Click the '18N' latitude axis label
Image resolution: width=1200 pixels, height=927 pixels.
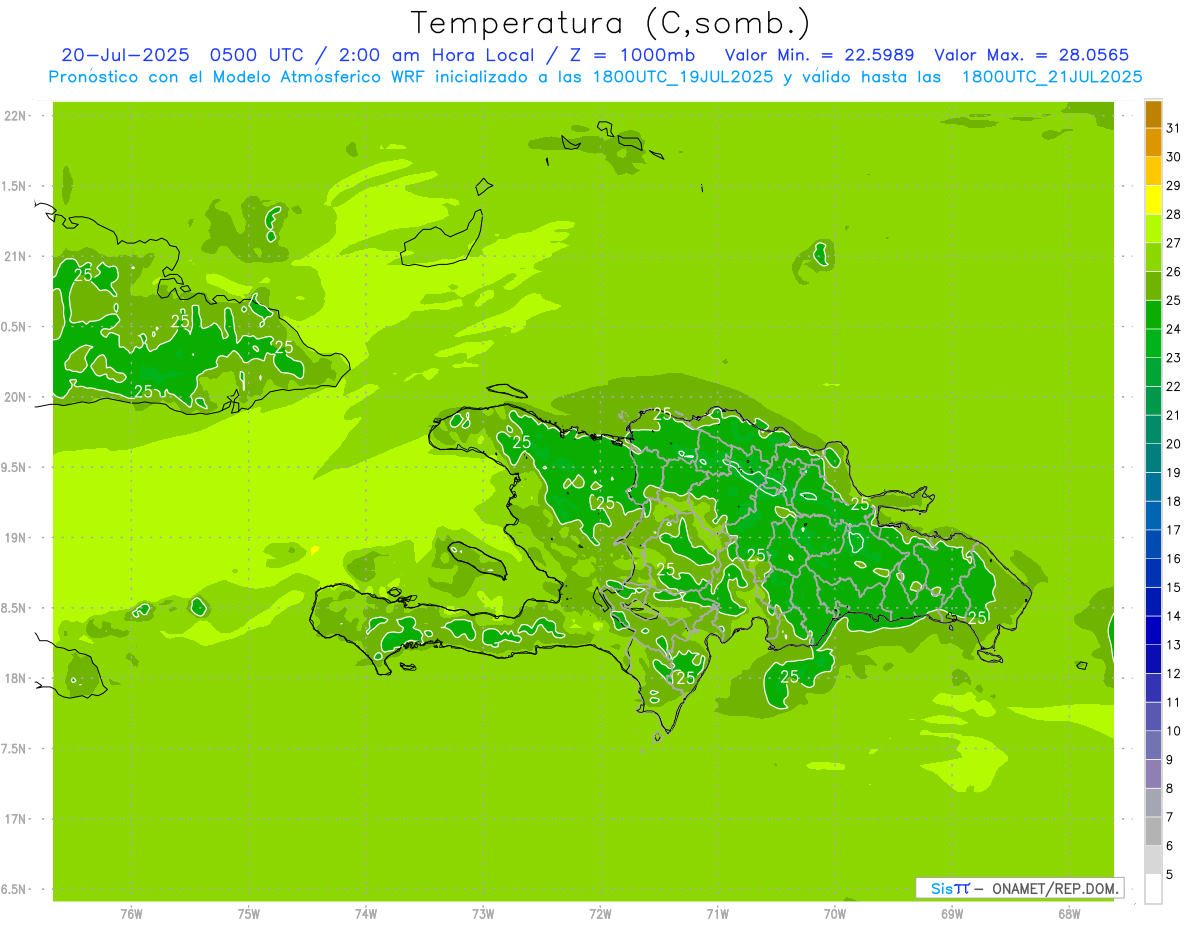pos(15,678)
